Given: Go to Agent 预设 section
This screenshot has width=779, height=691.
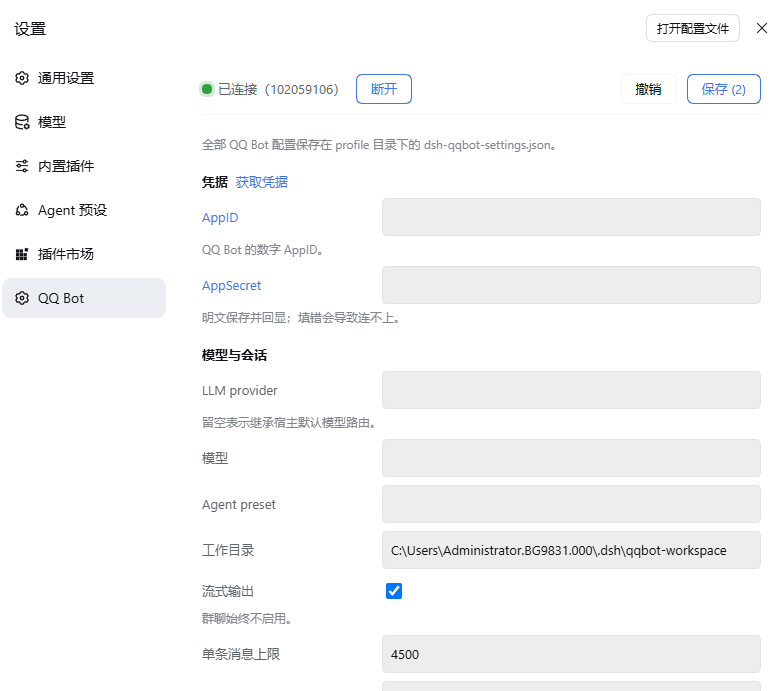Looking at the screenshot, I should coord(84,210).
